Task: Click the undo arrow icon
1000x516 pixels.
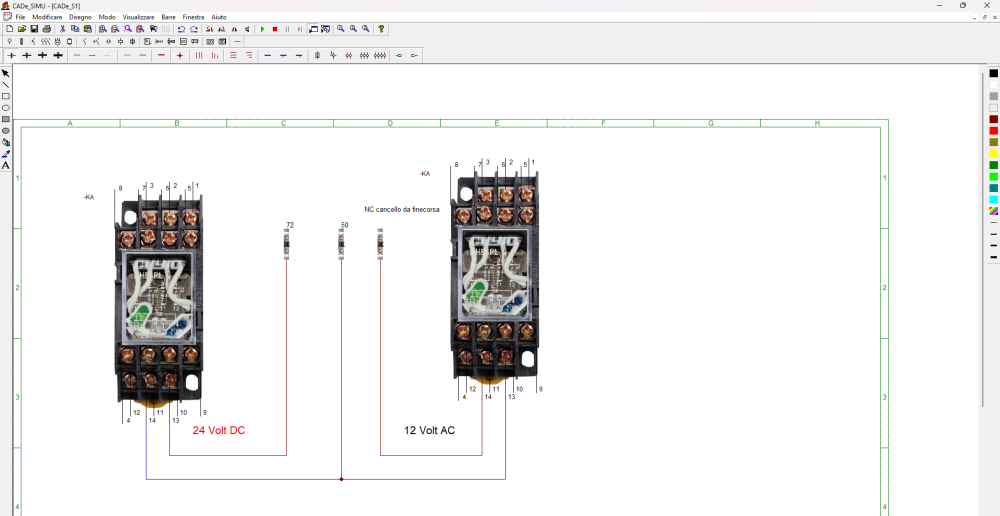Action: click(181, 29)
